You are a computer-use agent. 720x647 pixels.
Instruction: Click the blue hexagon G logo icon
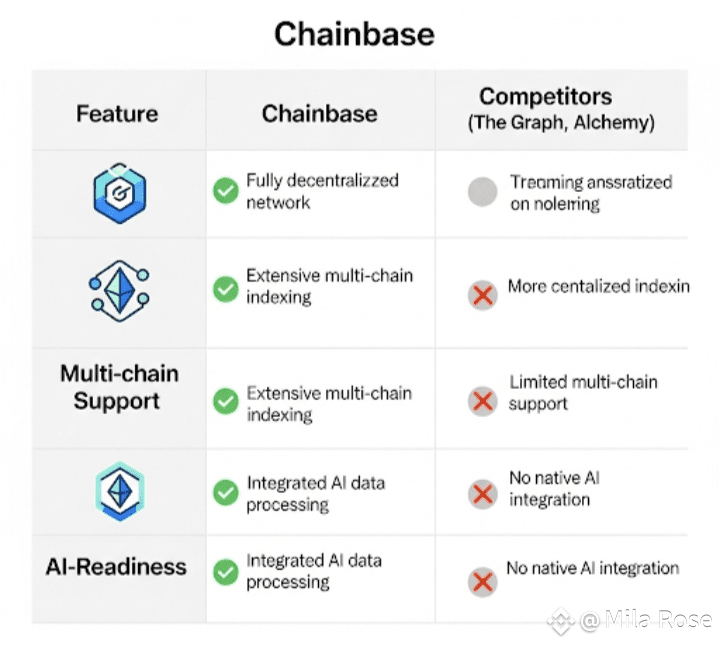click(120, 193)
